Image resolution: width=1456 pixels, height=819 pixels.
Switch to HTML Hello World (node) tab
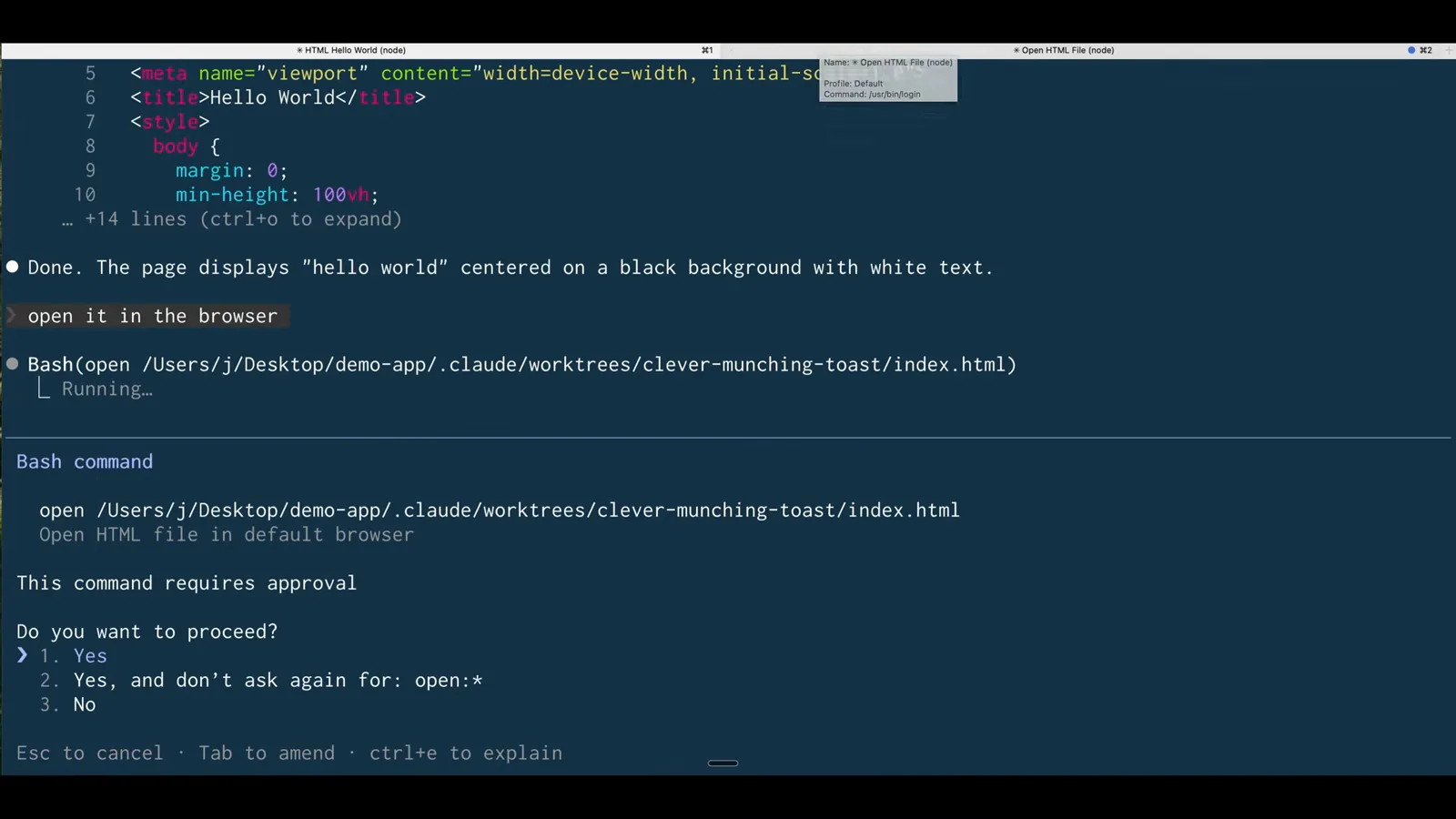(351, 50)
